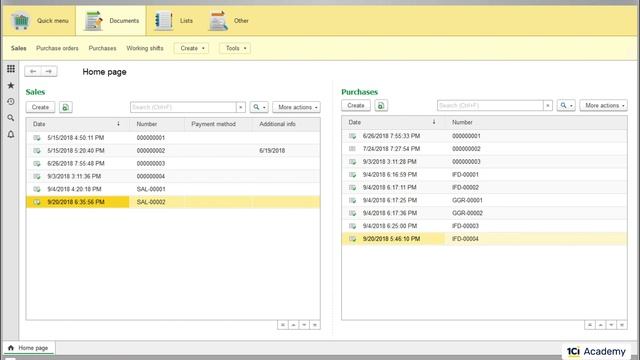Viewport: 640px width, 360px height.
Task: Click the Sales search input field
Action: point(183,107)
